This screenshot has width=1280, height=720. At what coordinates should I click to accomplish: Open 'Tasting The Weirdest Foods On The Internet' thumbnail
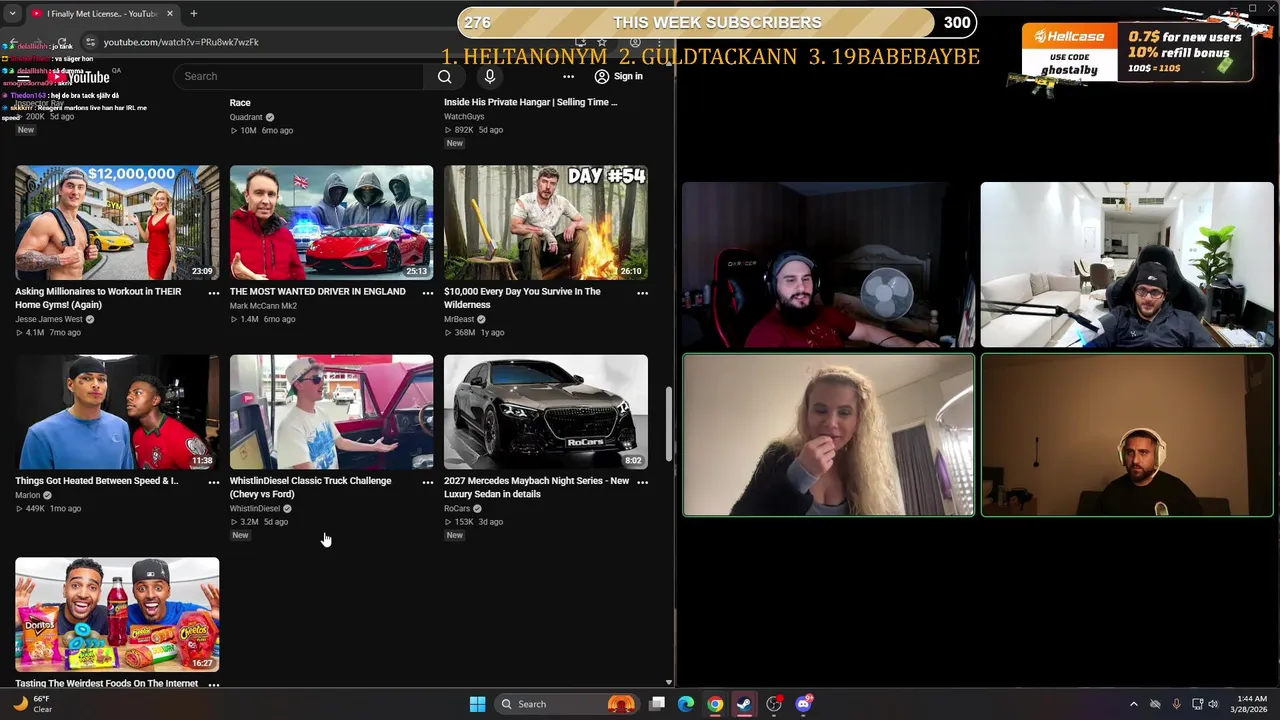[117, 614]
